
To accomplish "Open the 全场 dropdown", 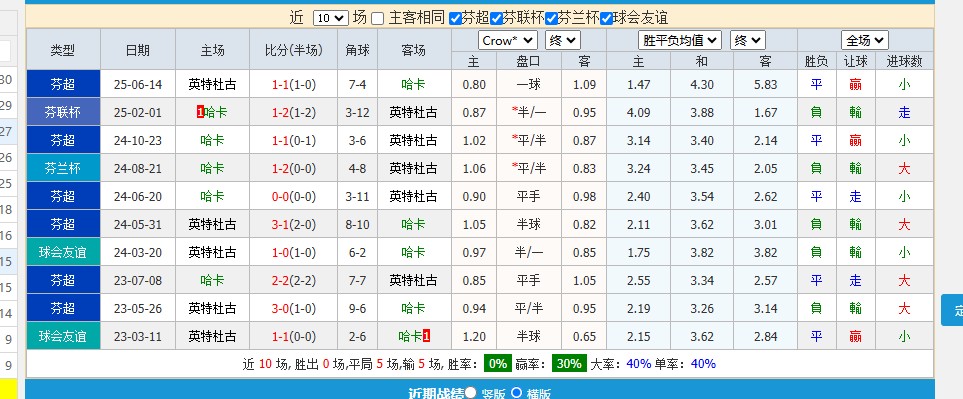I will pos(865,41).
